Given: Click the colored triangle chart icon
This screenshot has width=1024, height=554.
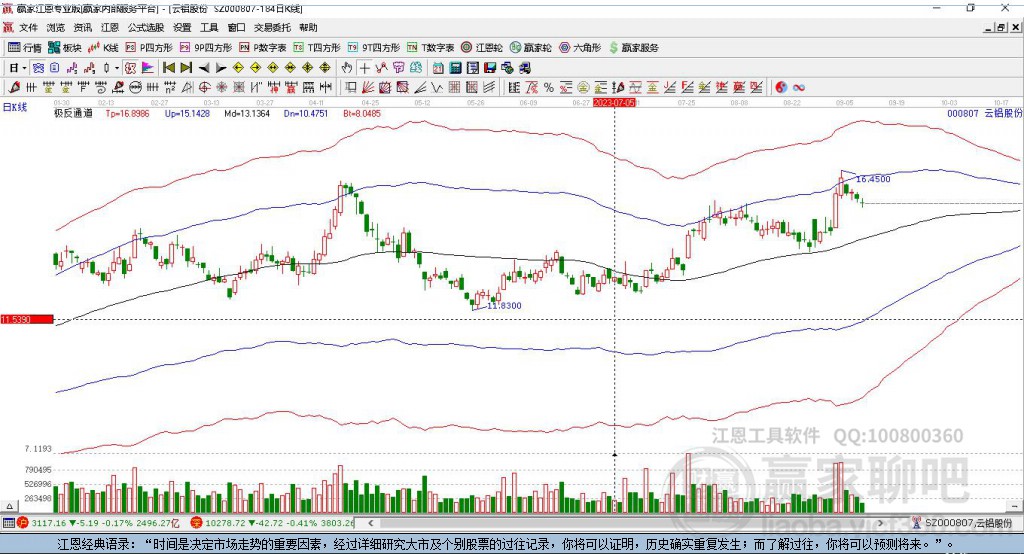Looking at the screenshot, I should pos(148,68).
